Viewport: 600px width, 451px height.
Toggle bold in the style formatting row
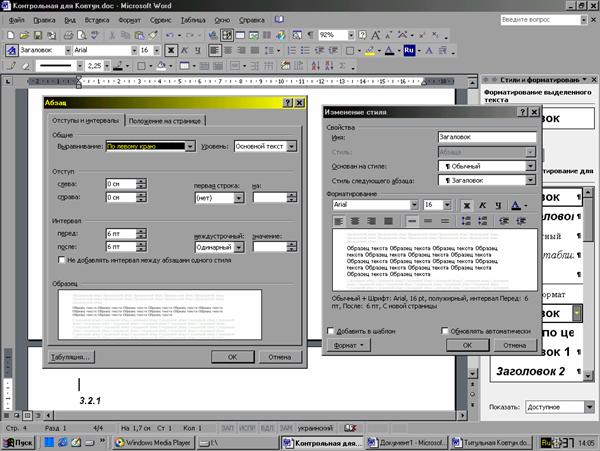pyautogui.click(x=467, y=204)
